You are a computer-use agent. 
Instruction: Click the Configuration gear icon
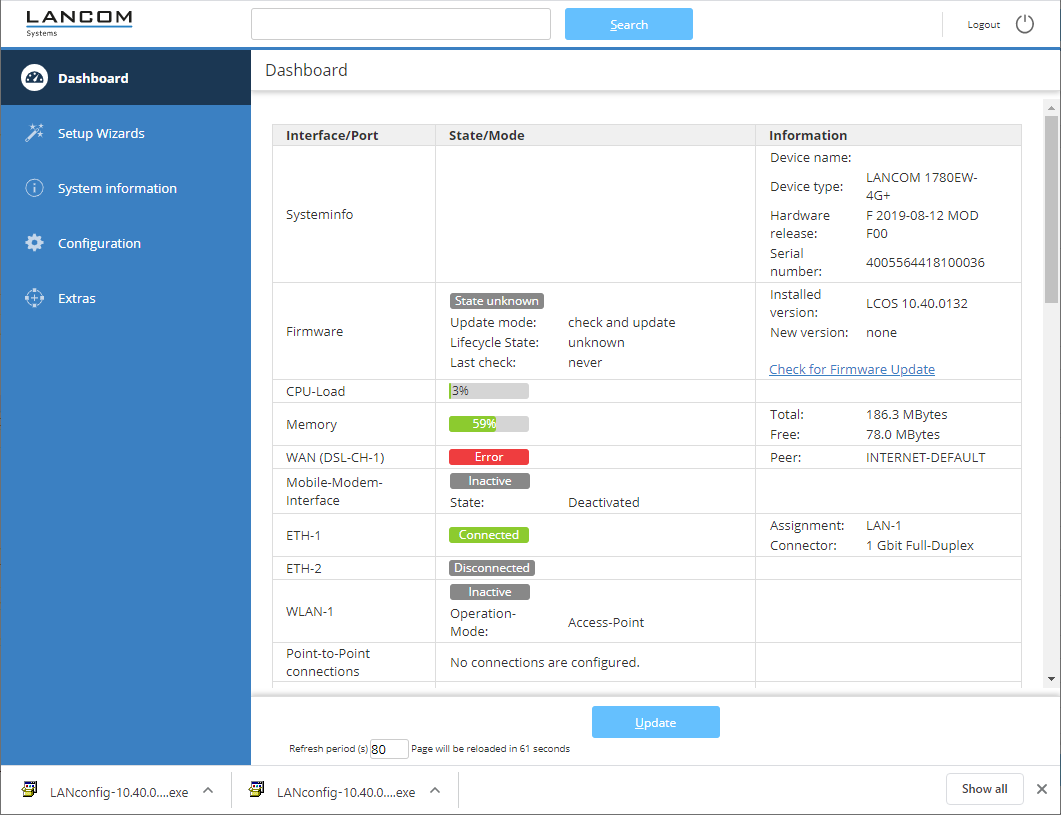click(x=34, y=243)
